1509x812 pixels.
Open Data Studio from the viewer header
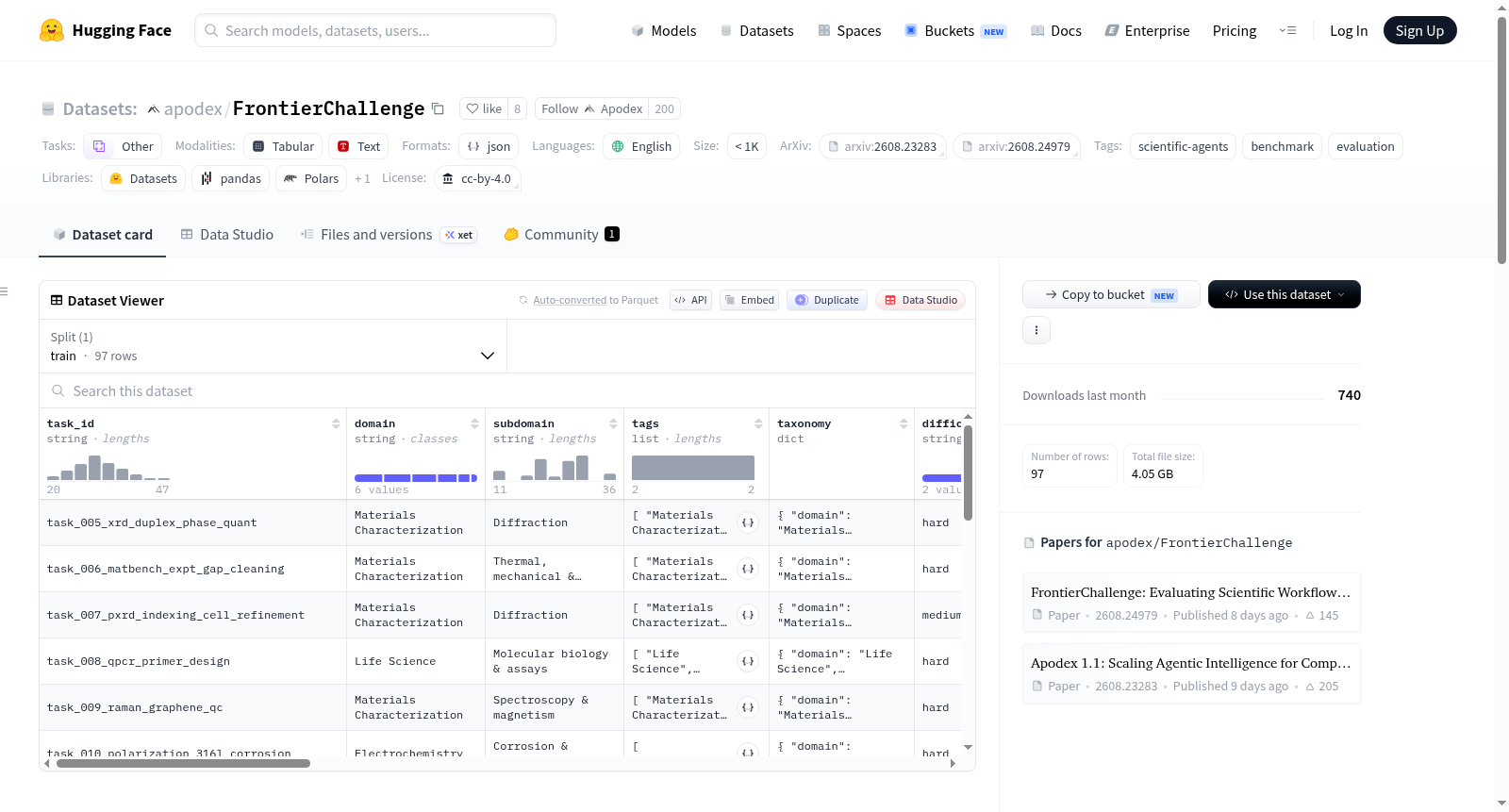pyautogui.click(x=920, y=300)
